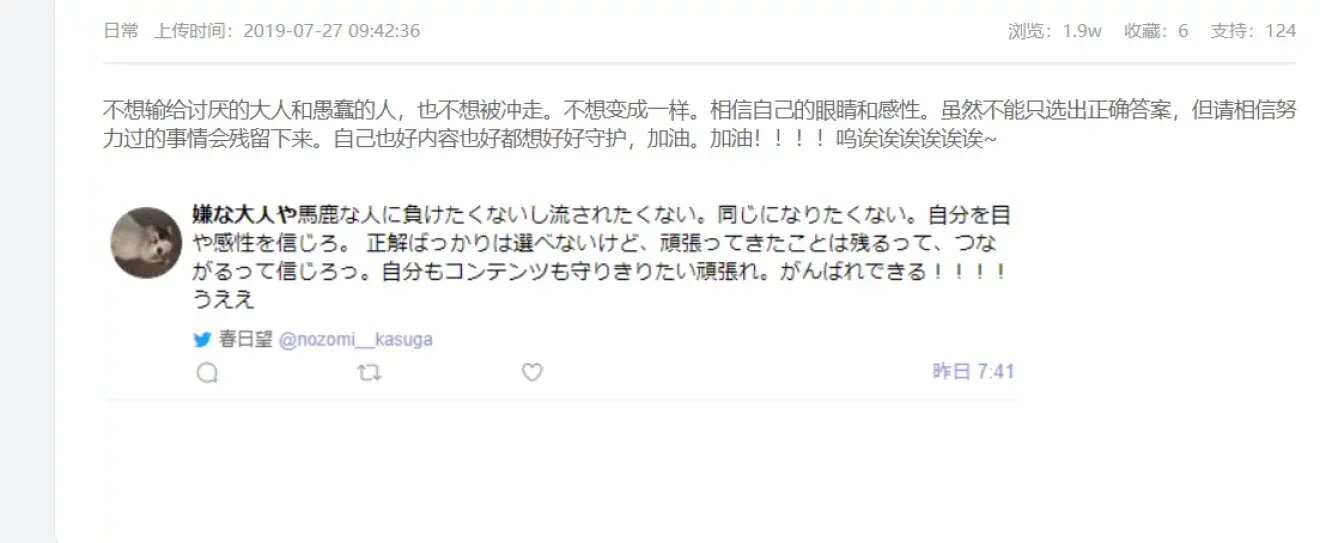This screenshot has width=1320, height=543.
Task: Click the retweet arrows icon
Action: tap(370, 373)
